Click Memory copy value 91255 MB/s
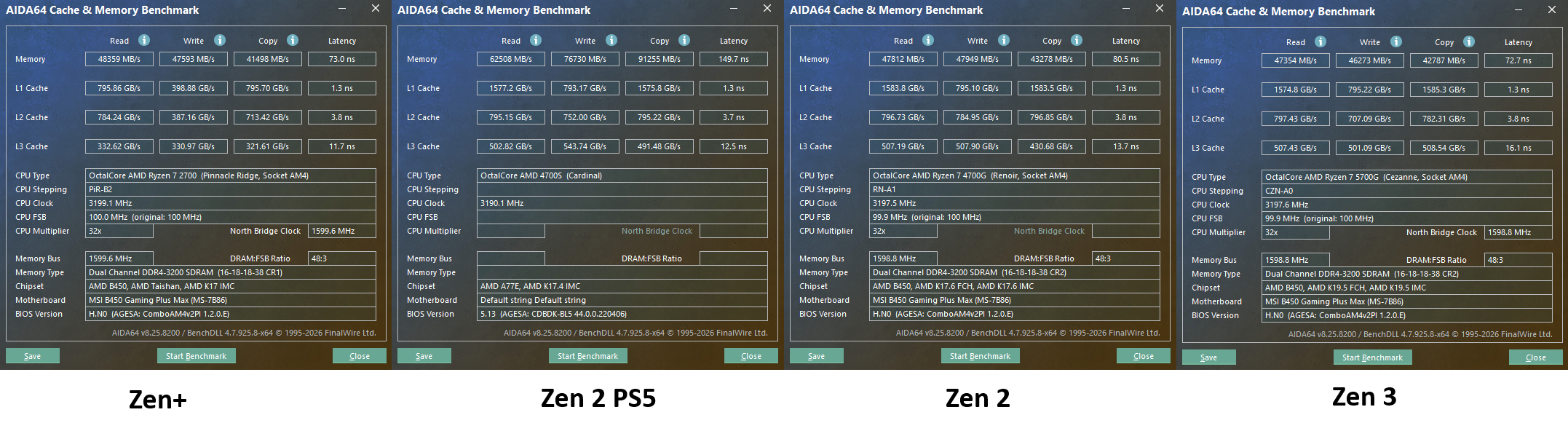This screenshot has height=423, width=1568. point(660,59)
